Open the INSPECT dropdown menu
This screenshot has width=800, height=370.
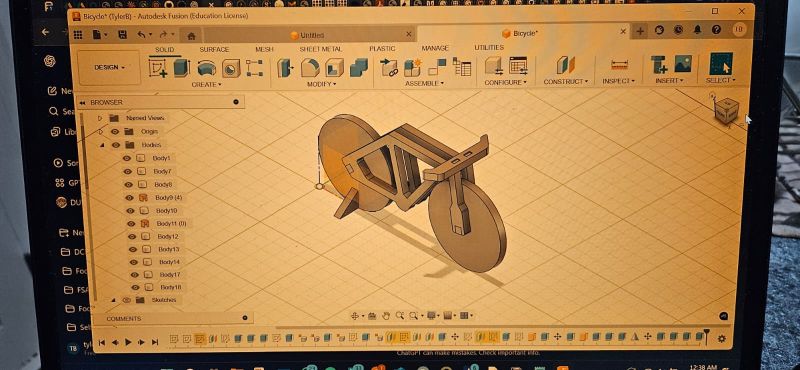coord(619,81)
